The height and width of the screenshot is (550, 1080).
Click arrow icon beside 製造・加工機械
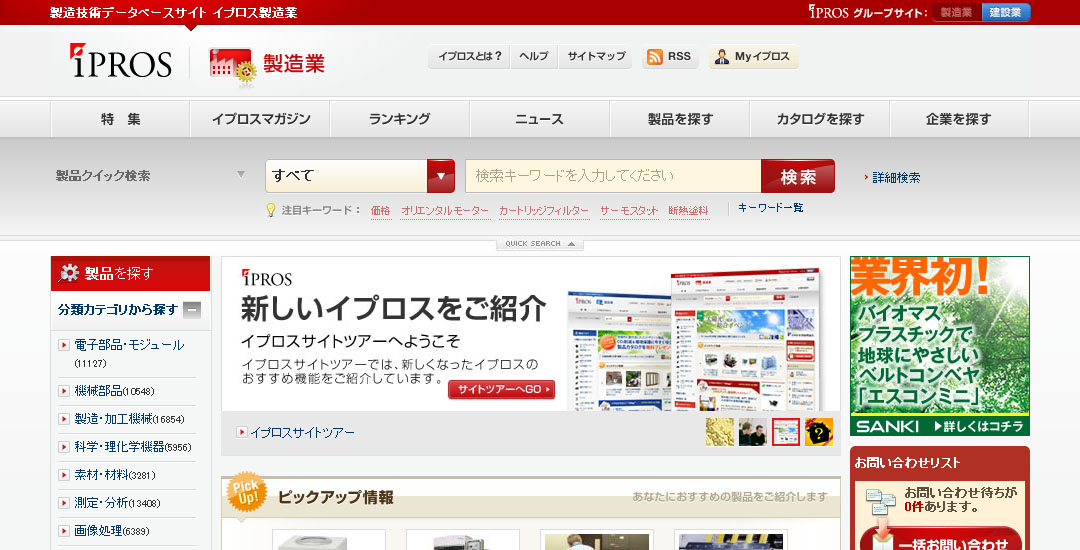pos(64,419)
